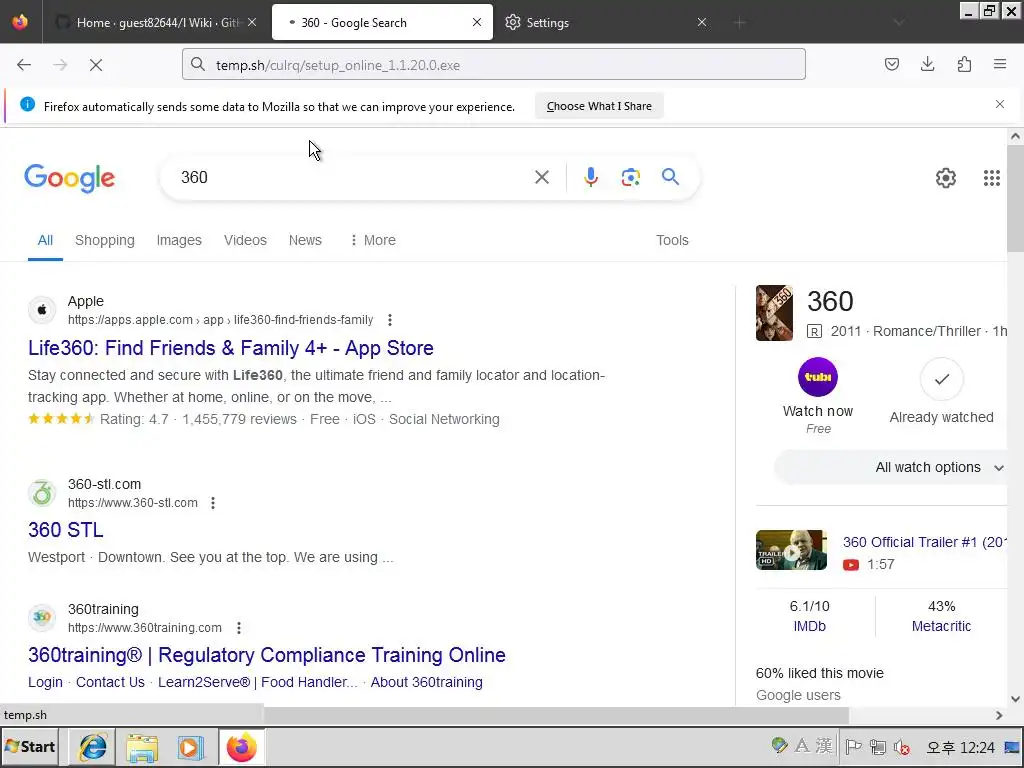Open the Google apps grid
Image resolution: width=1024 pixels, height=768 pixels.
pyautogui.click(x=991, y=178)
